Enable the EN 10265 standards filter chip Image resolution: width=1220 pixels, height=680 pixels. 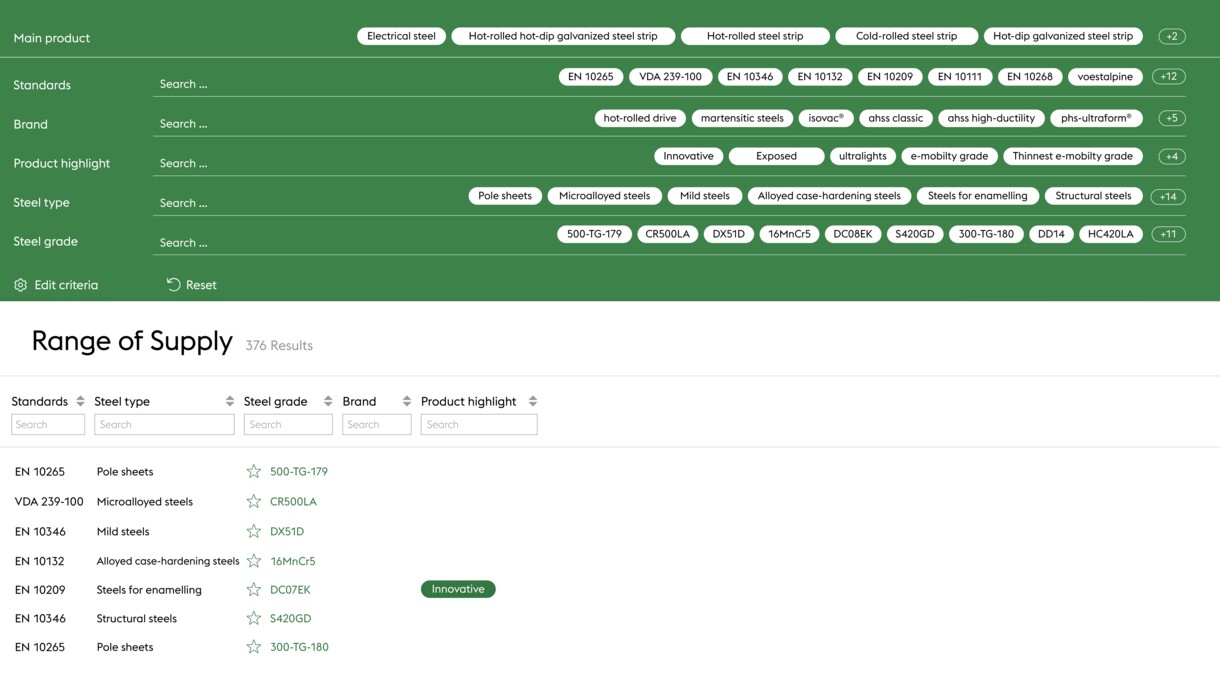(x=591, y=77)
